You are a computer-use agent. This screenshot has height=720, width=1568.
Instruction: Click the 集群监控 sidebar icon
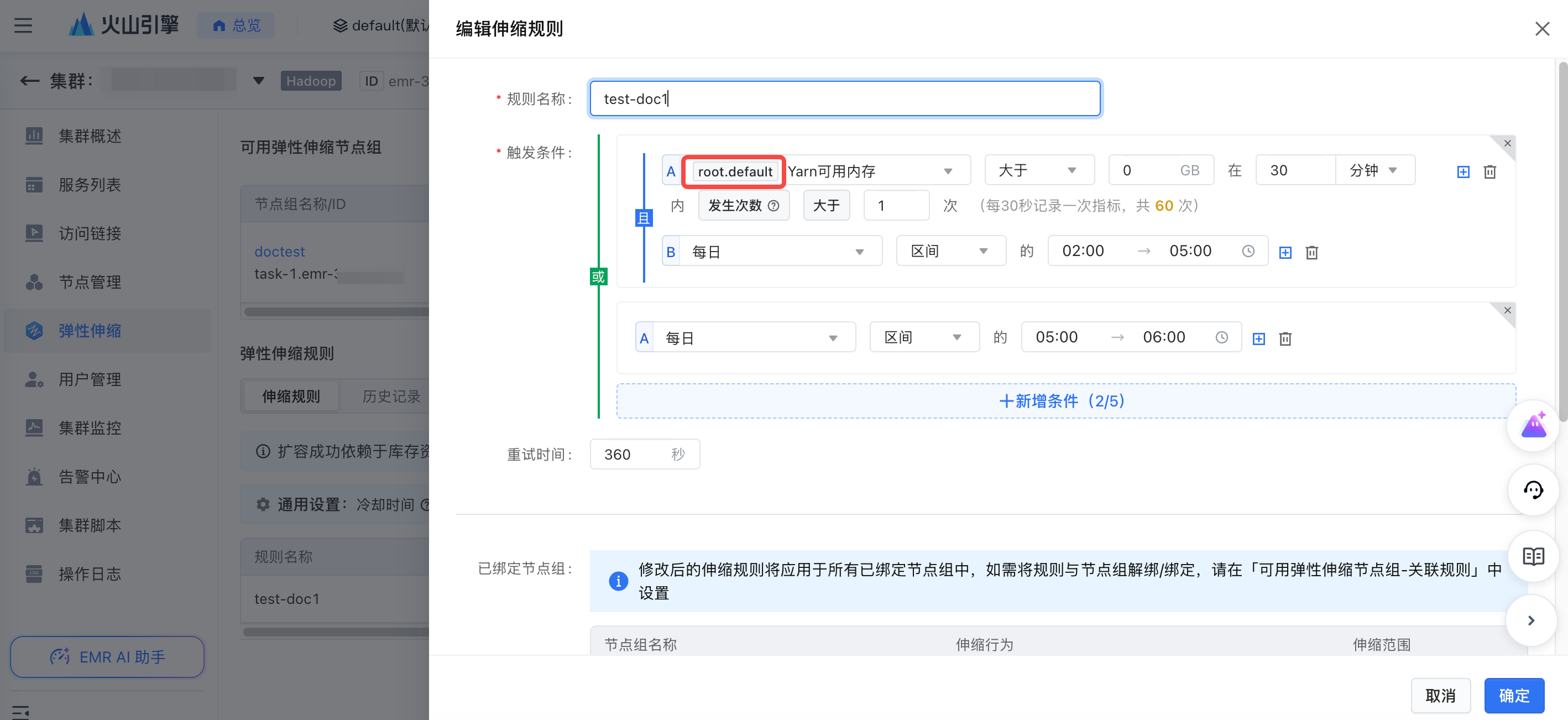[x=34, y=428]
